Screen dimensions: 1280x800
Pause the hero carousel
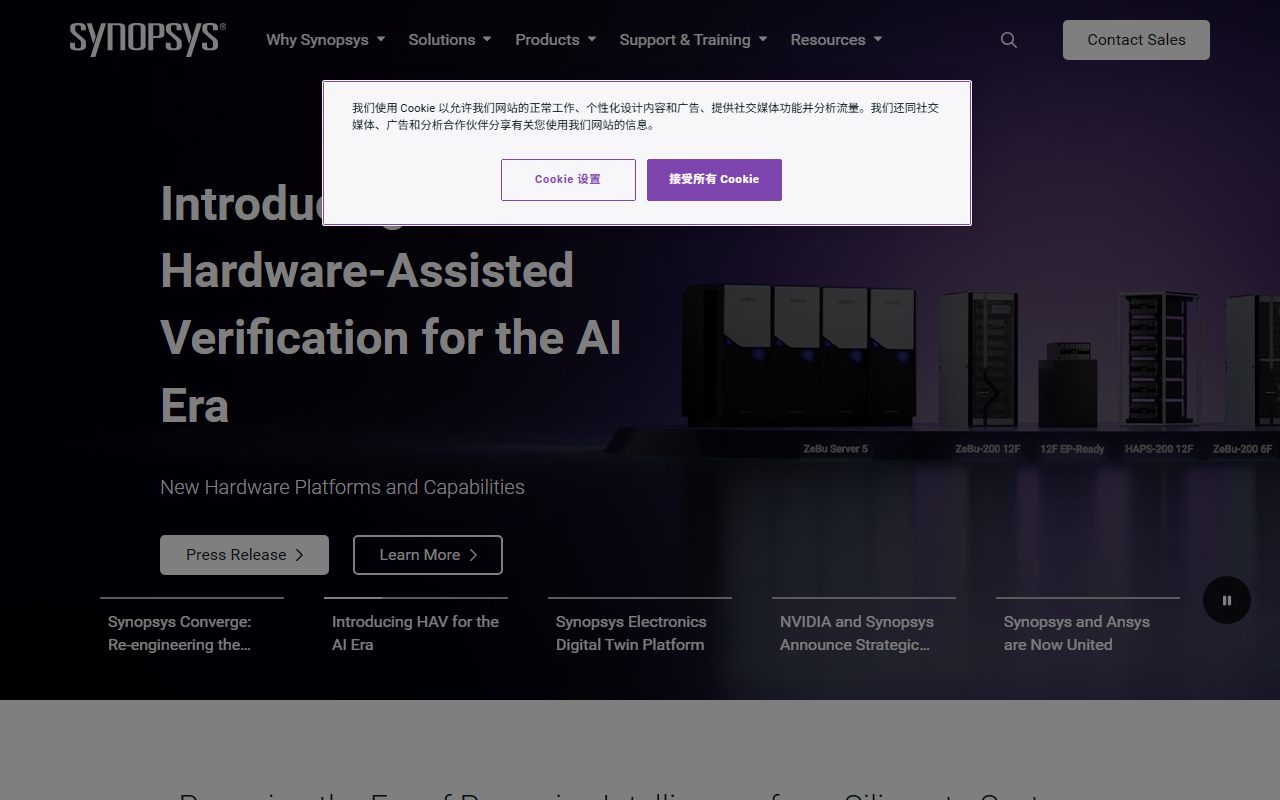1227,600
